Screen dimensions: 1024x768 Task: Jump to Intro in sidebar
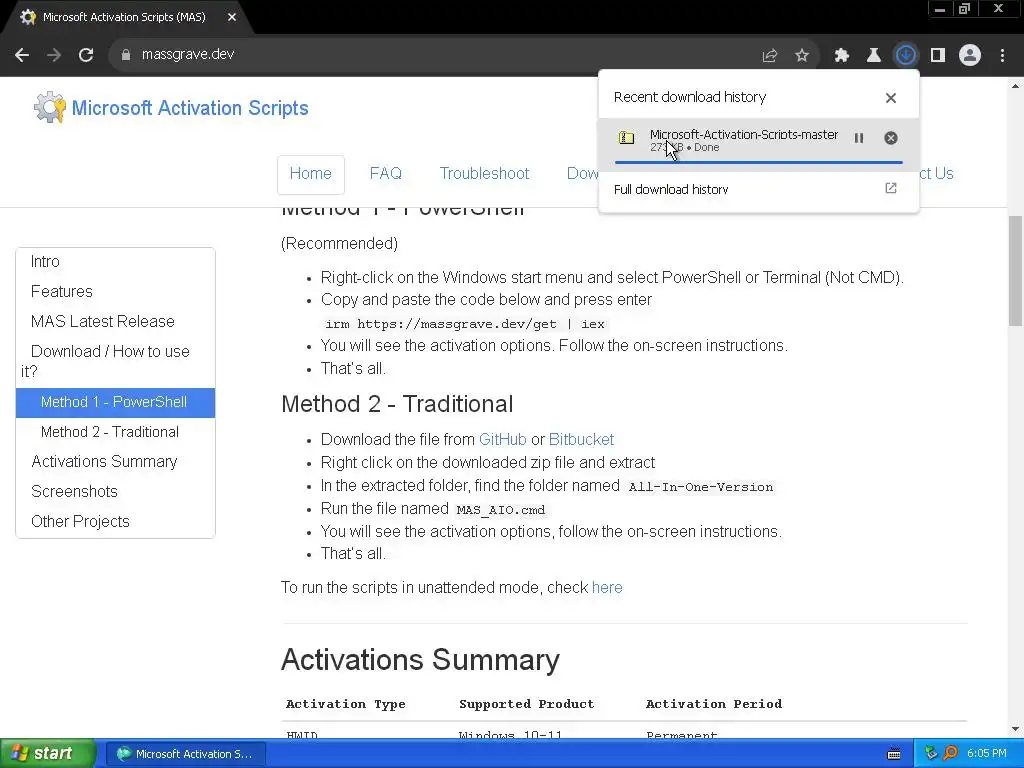(x=45, y=261)
